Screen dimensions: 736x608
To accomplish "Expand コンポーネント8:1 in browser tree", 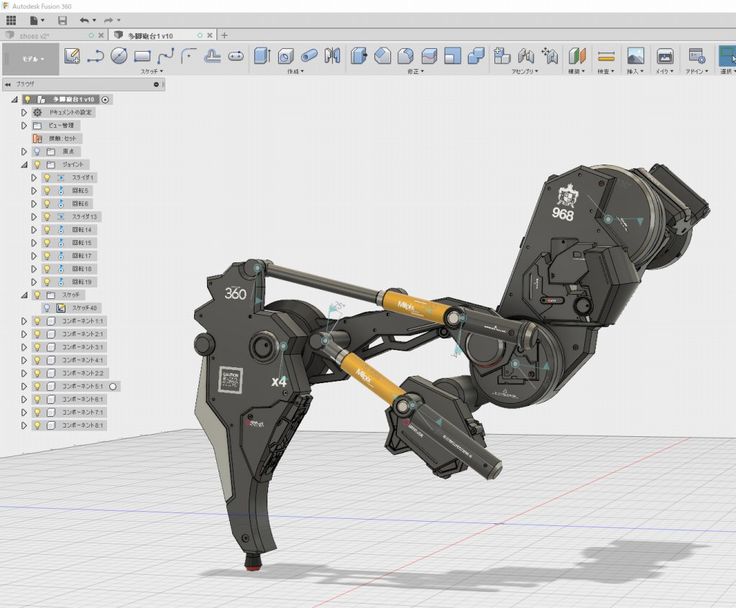I will [23, 425].
